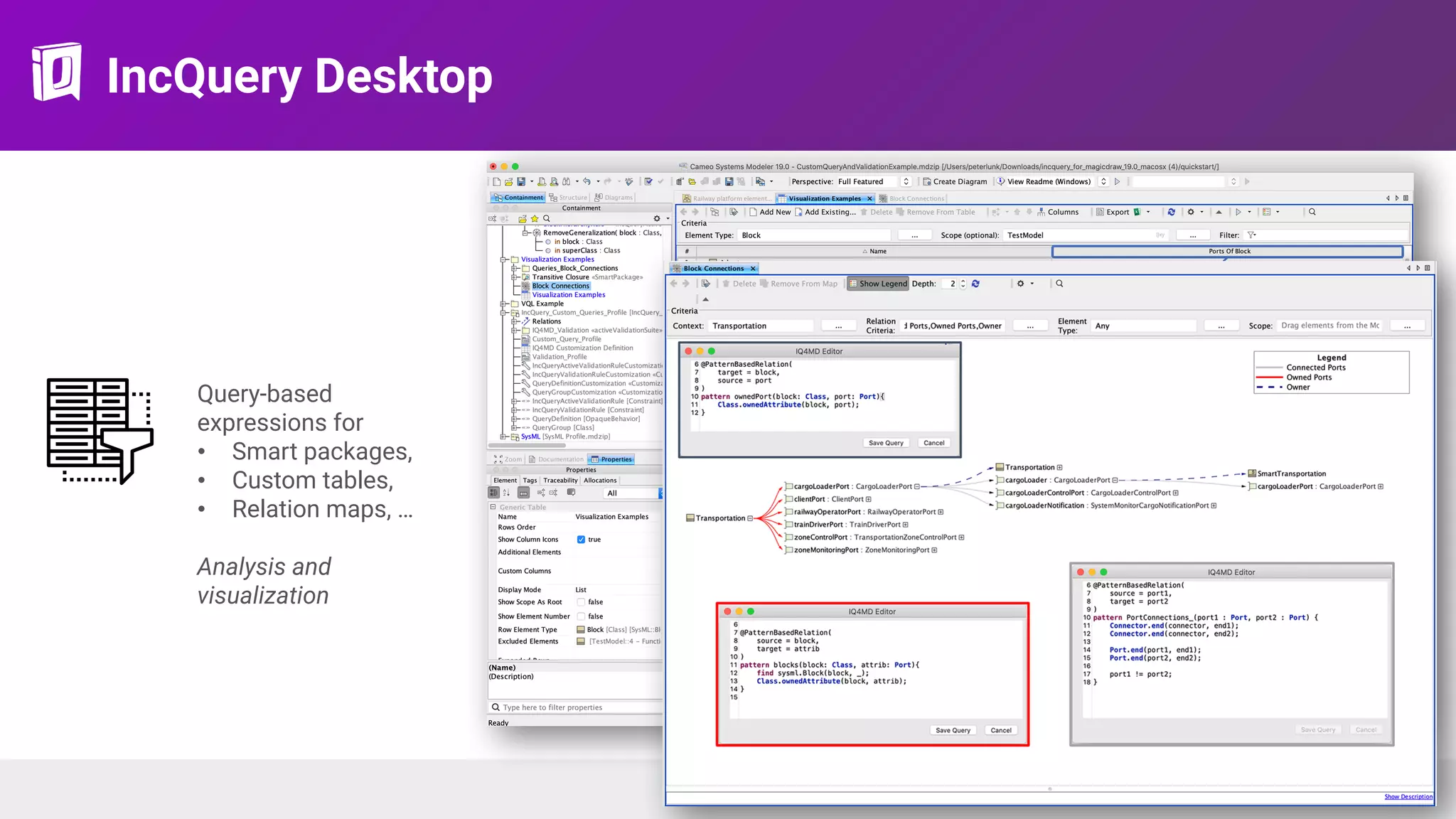Refresh the Visualization Examples table
The image size is (1456, 819).
coord(1171,212)
